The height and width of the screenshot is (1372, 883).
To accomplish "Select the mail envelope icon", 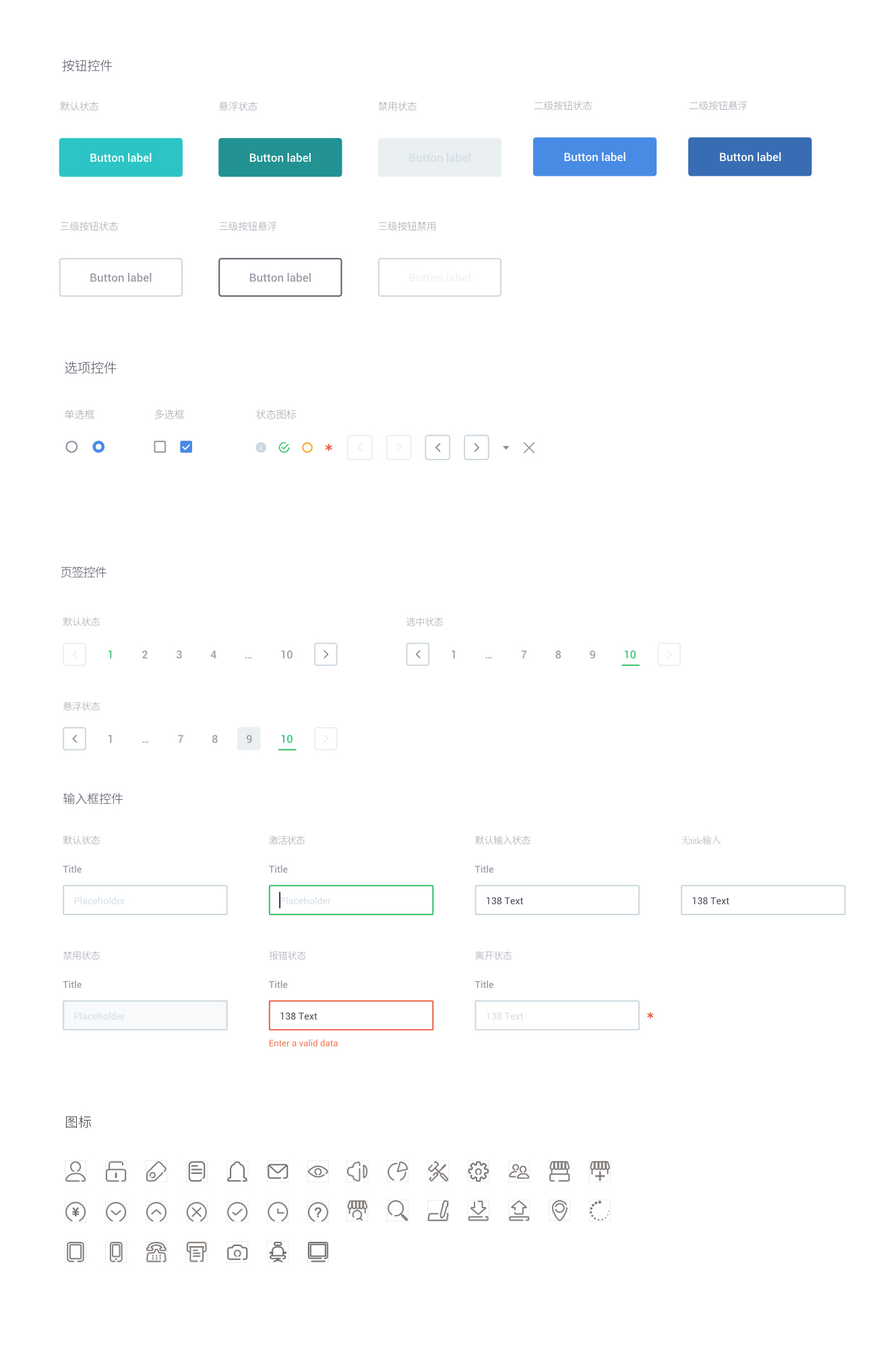I will click(x=278, y=1171).
